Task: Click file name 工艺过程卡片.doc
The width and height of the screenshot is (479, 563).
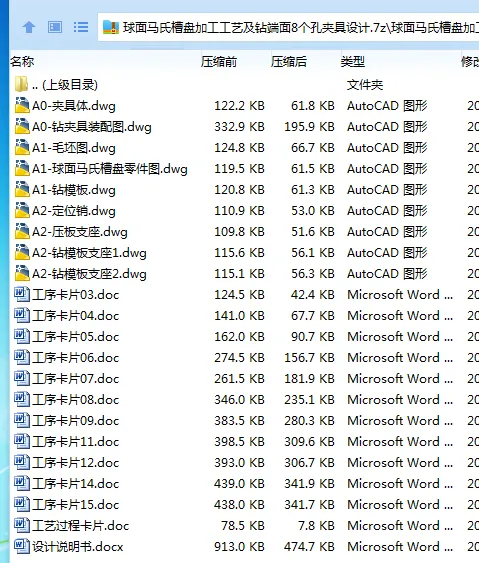Action: (x=80, y=526)
